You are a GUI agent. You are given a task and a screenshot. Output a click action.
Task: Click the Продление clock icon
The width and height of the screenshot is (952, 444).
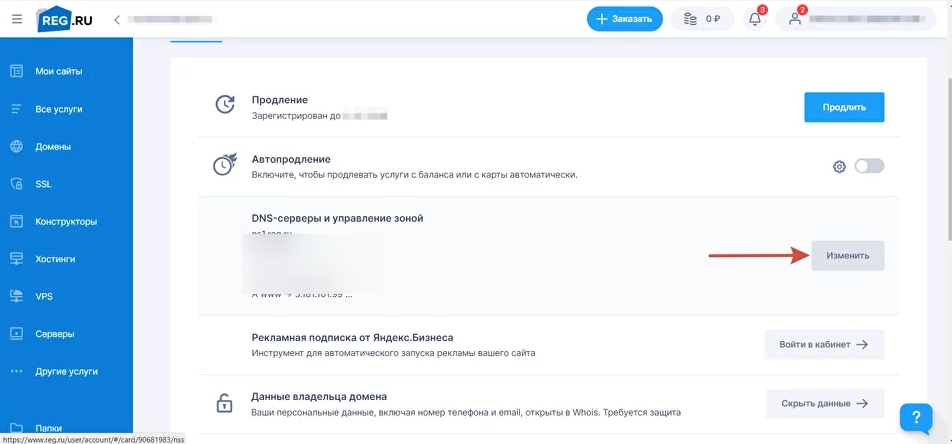click(x=225, y=104)
